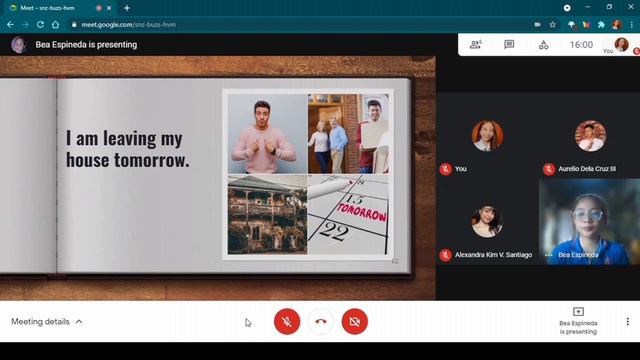Screen dimensions: 640x360
Task: Click the site lock icon in address bar
Action: [x=74, y=24]
